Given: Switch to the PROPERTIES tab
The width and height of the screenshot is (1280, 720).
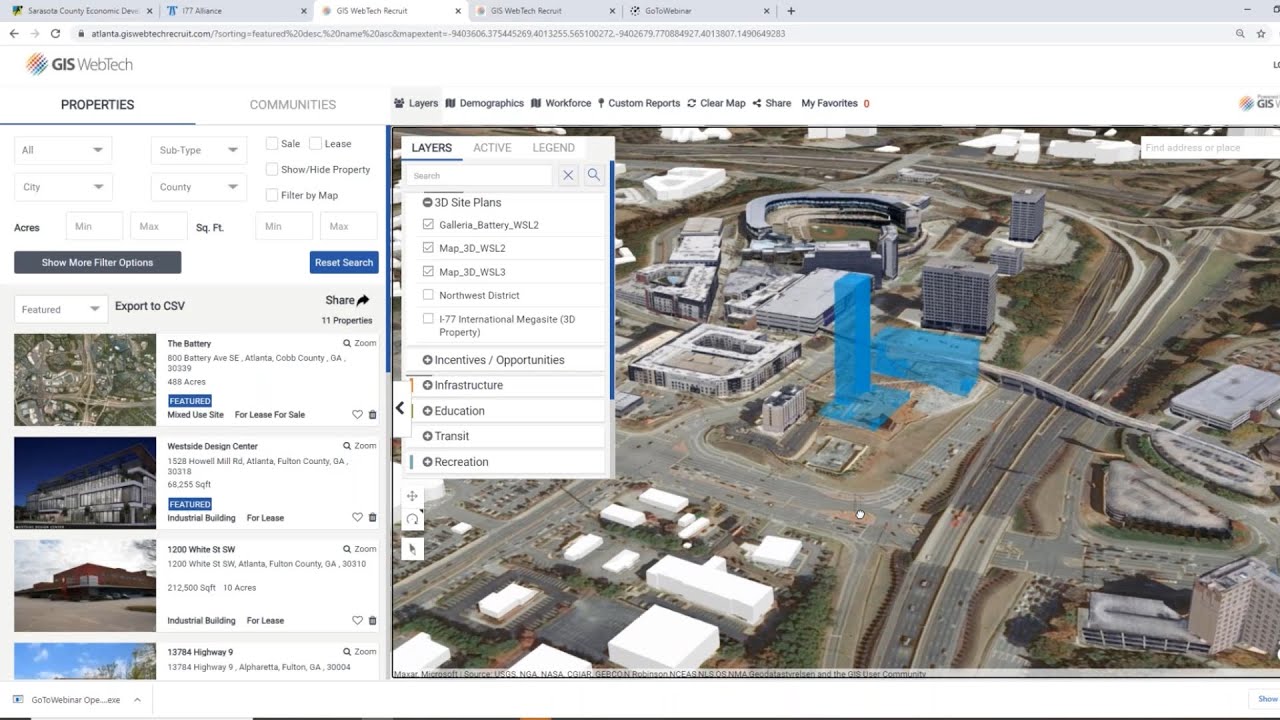Looking at the screenshot, I should click(97, 104).
